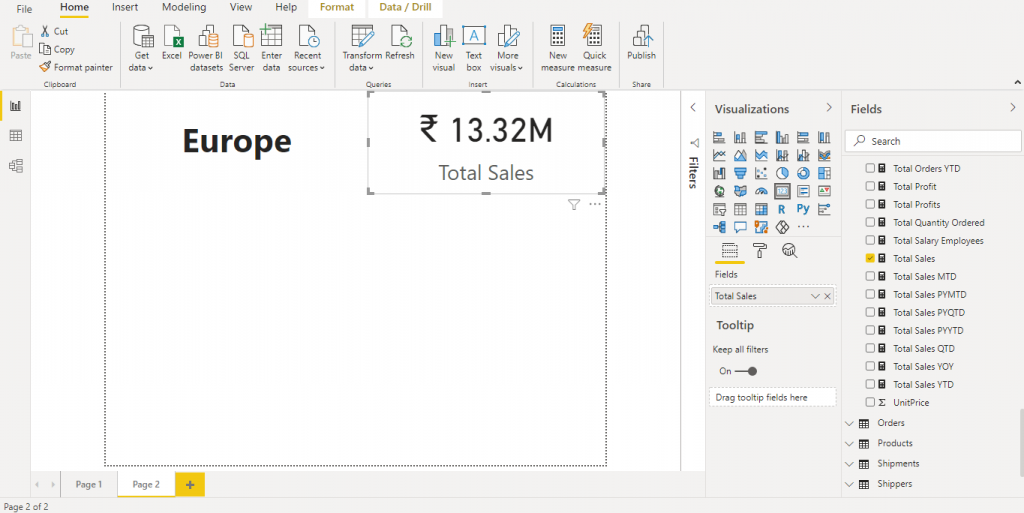Create a New measure

(558, 49)
